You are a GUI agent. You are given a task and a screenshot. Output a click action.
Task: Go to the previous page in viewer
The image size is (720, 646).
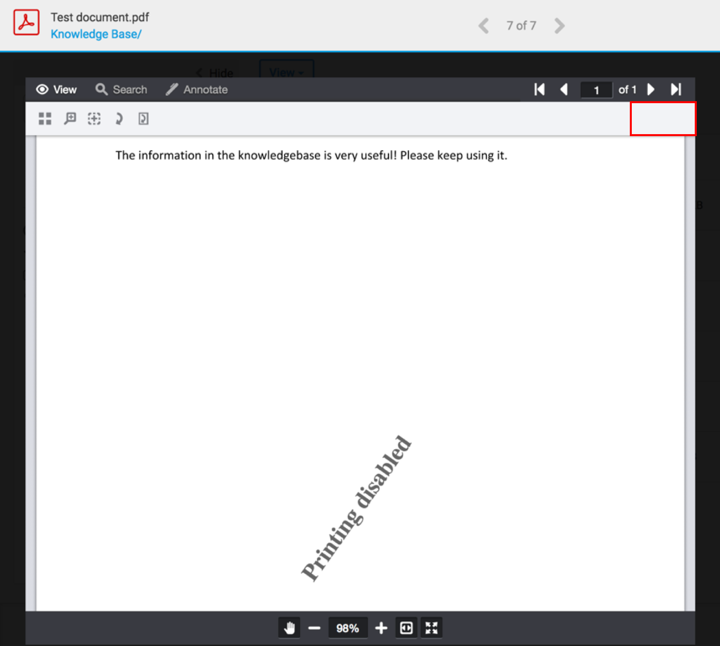(564, 90)
